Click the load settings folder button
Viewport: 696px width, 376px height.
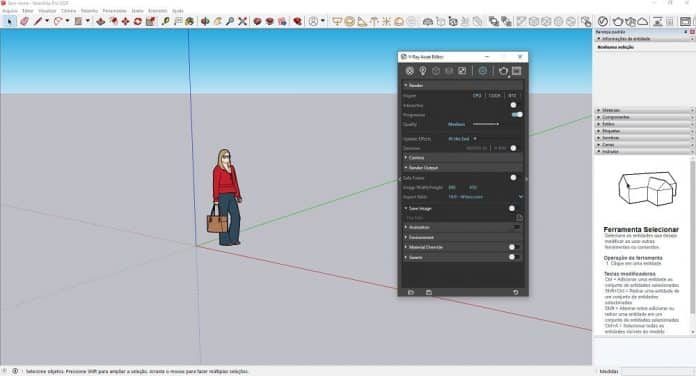[x=411, y=293]
